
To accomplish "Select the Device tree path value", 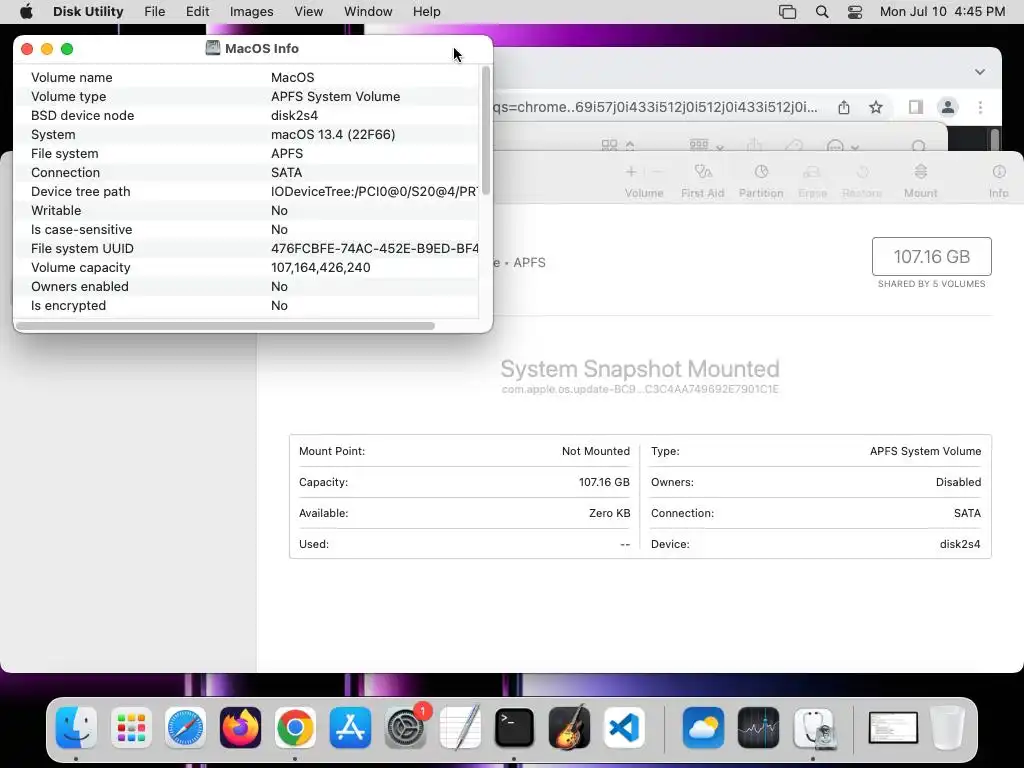I will tap(374, 192).
